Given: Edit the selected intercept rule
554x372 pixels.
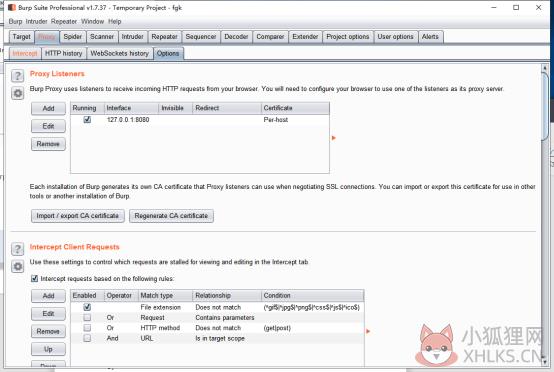Looking at the screenshot, I should click(x=48, y=313).
